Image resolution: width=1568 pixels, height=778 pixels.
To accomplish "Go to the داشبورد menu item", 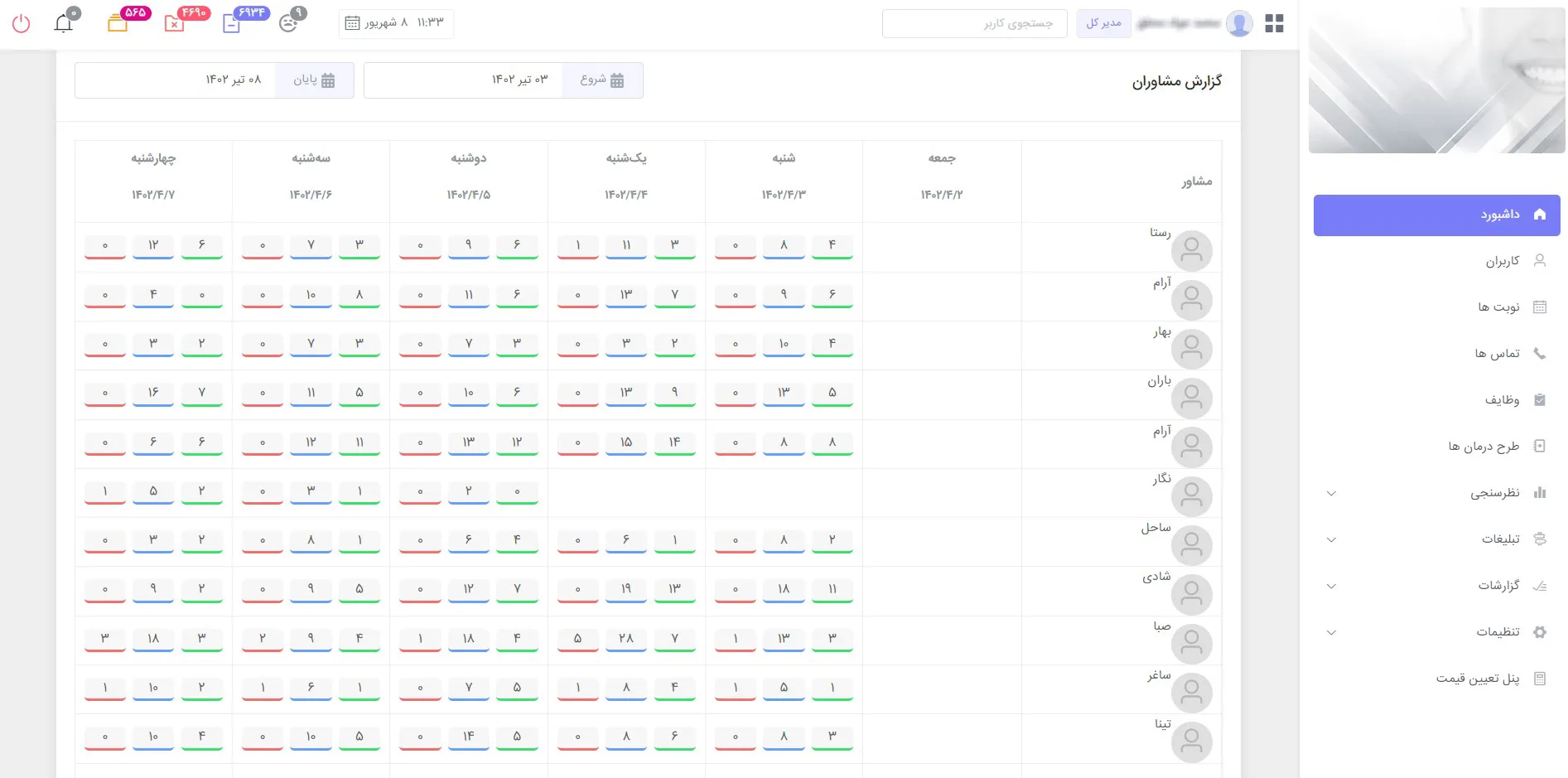I will pos(1436,215).
